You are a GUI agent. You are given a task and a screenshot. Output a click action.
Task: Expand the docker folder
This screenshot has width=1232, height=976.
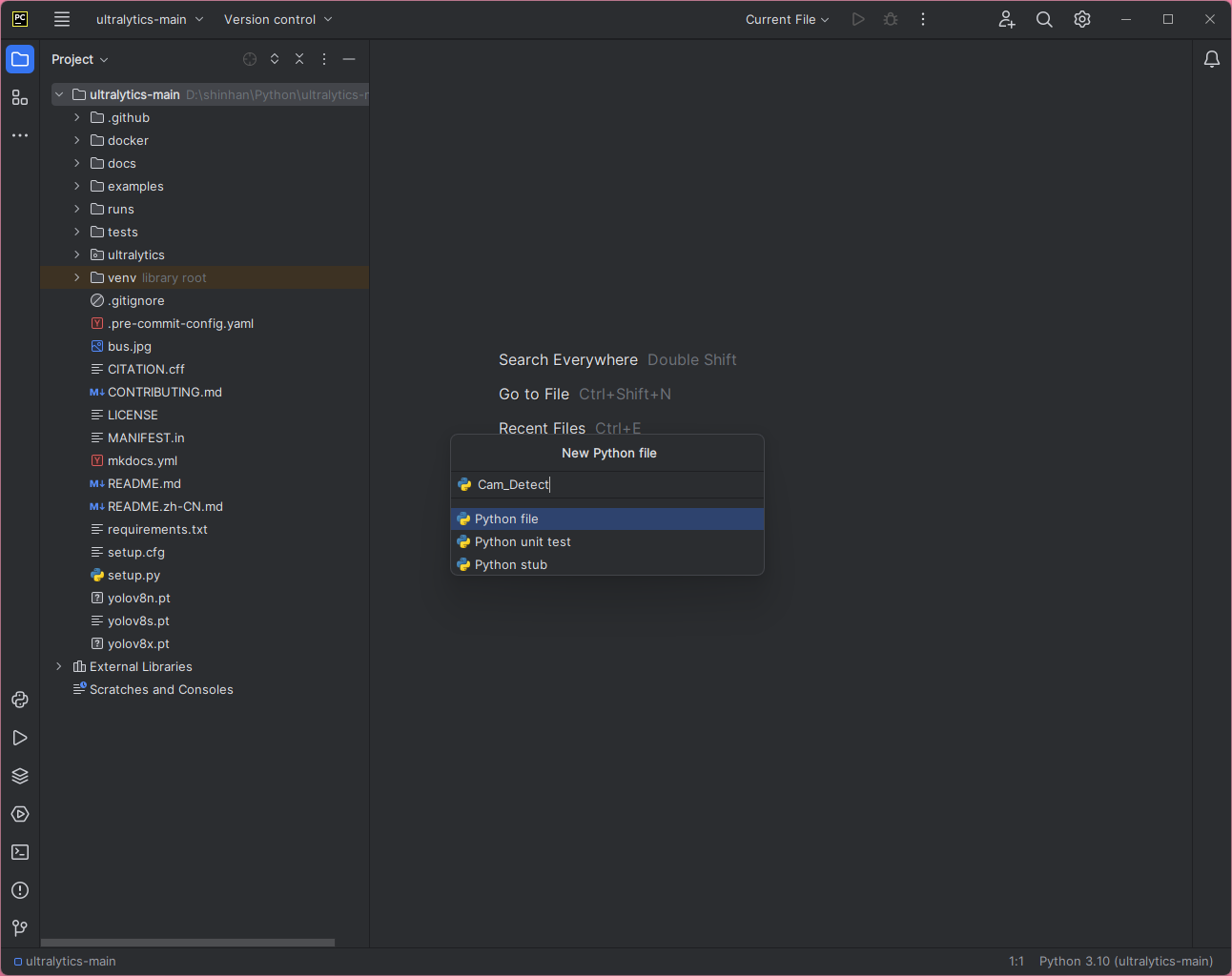pos(77,140)
